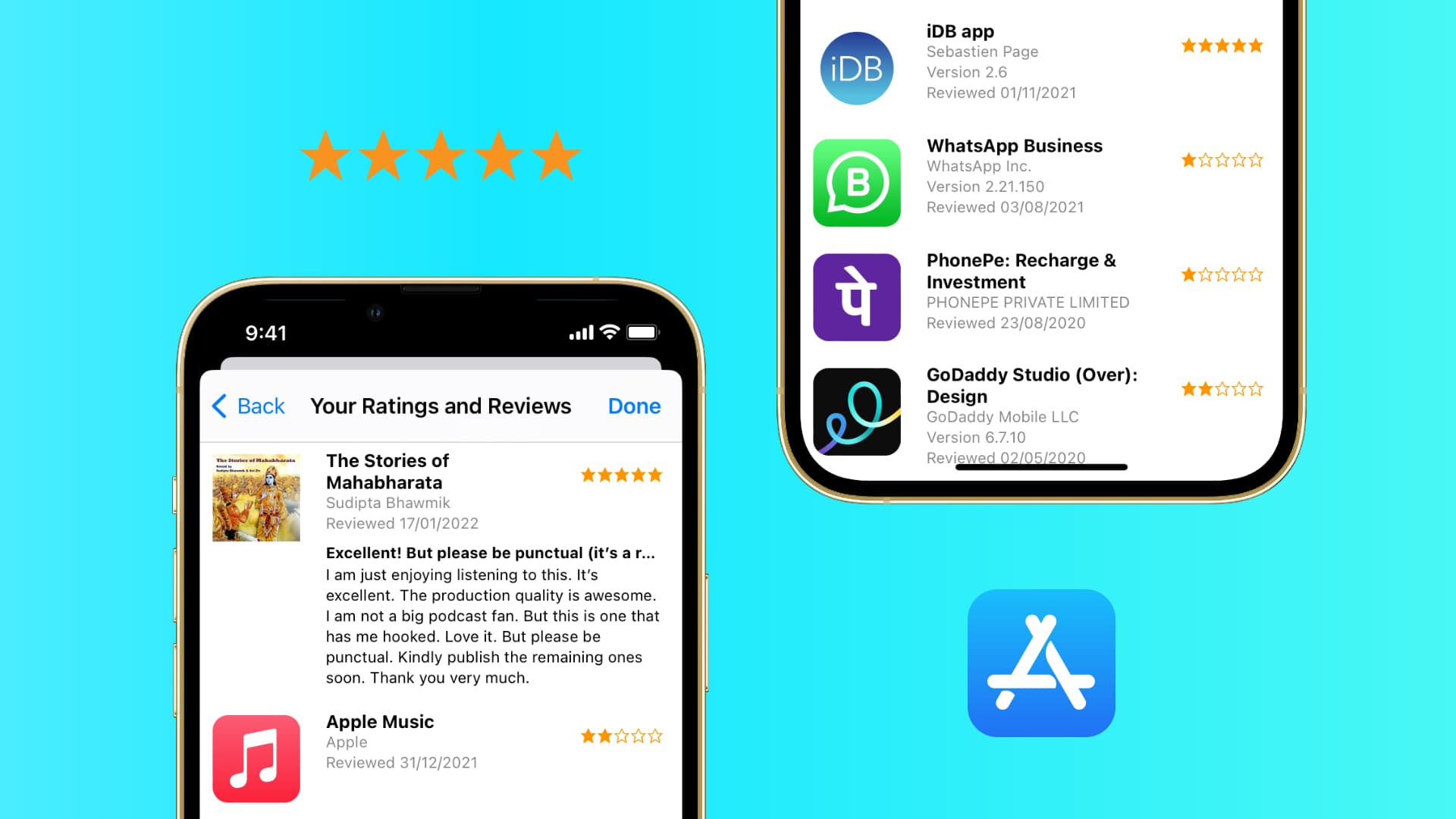Tap the Done button
Image resolution: width=1456 pixels, height=819 pixels.
click(635, 405)
